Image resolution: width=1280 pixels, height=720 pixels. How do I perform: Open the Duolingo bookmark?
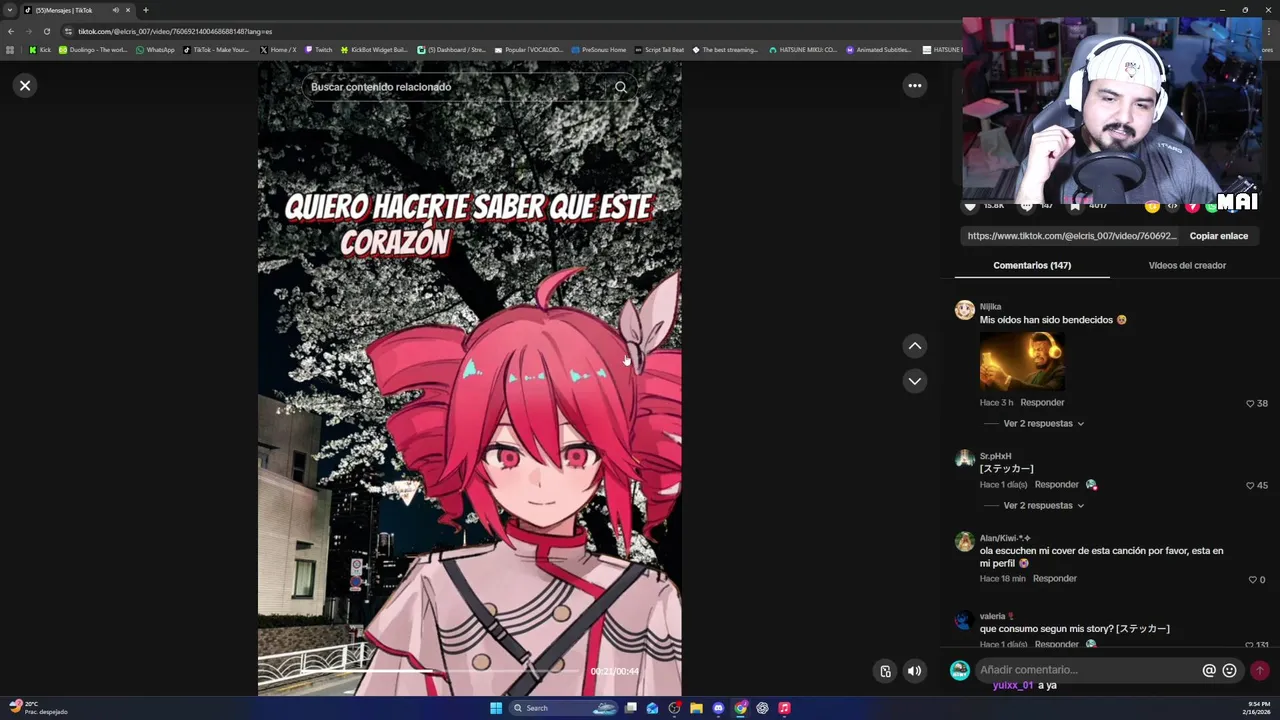[93, 49]
